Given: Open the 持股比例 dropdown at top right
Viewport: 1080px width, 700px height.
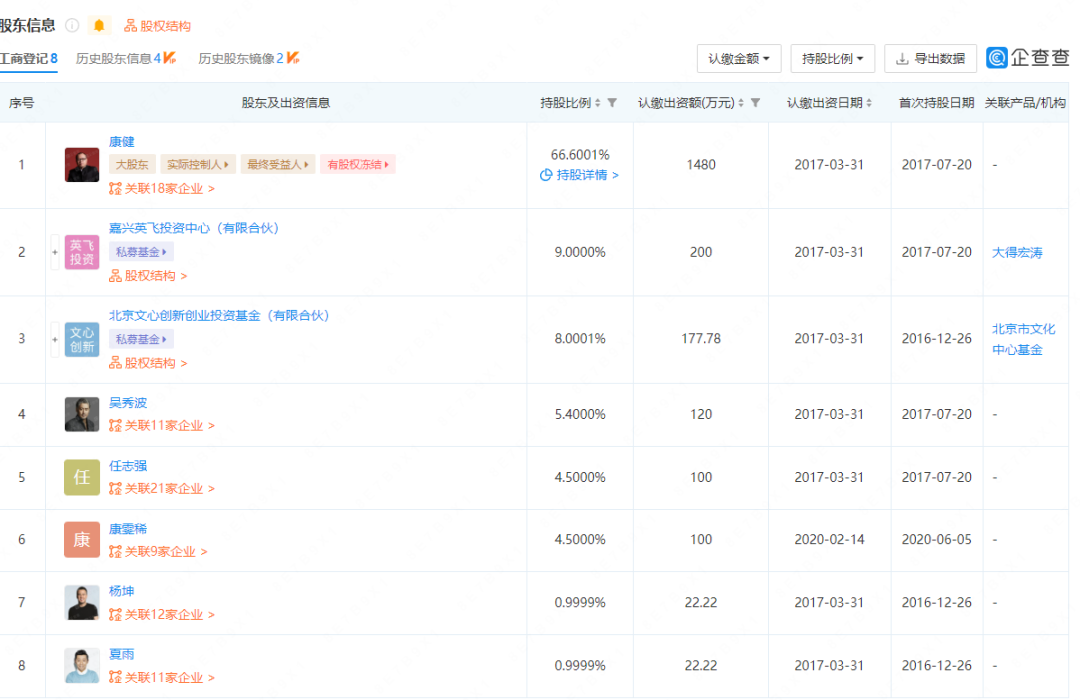Looking at the screenshot, I should pos(833,58).
